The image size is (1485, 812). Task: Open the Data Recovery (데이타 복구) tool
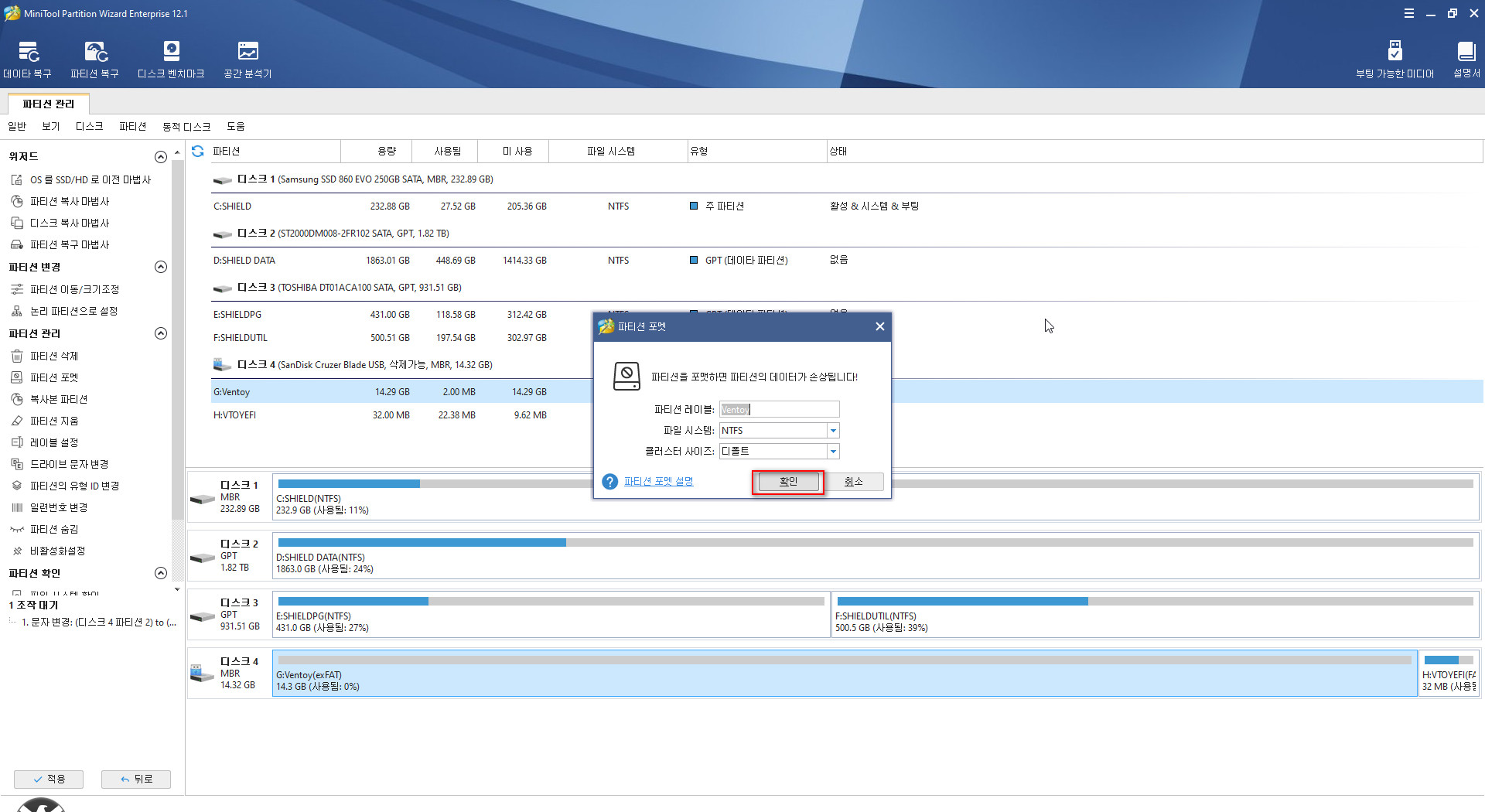click(27, 60)
